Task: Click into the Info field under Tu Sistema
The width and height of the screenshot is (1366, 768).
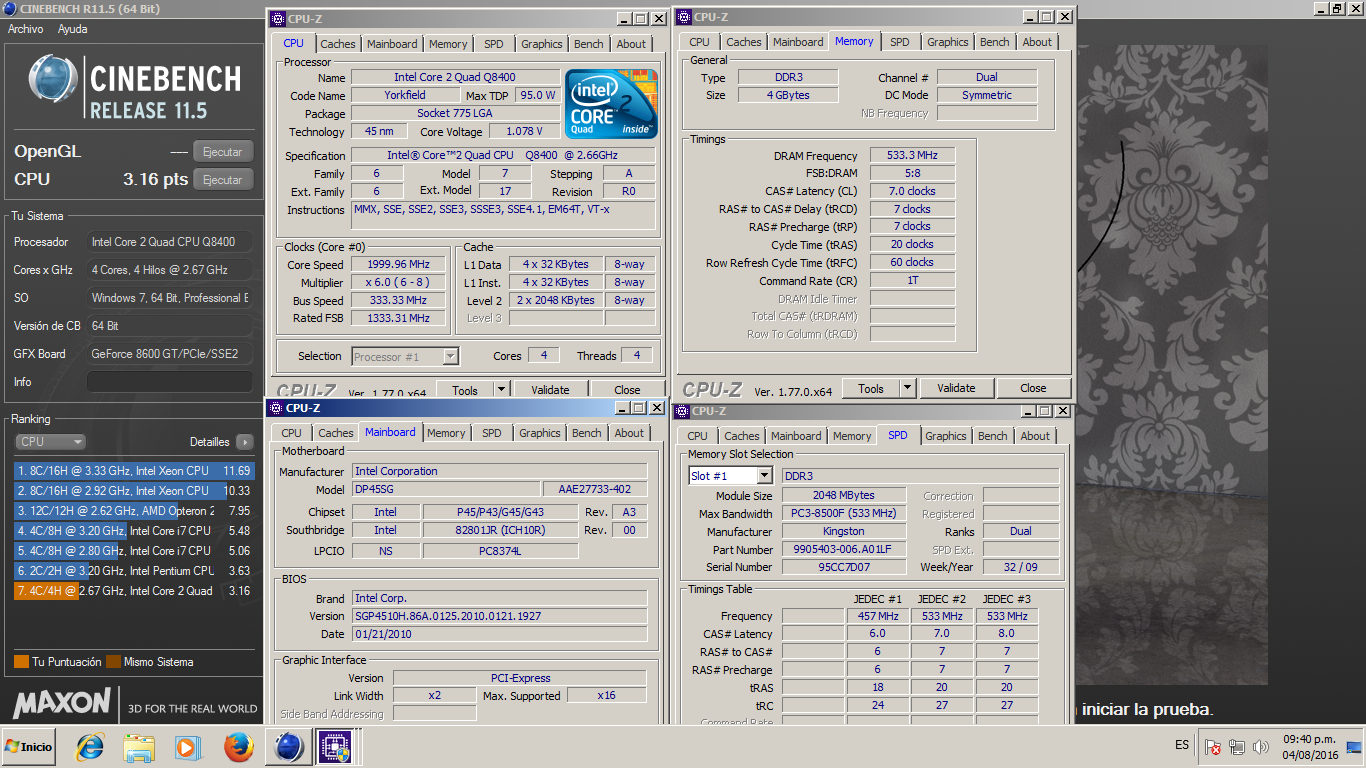Action: coord(169,382)
